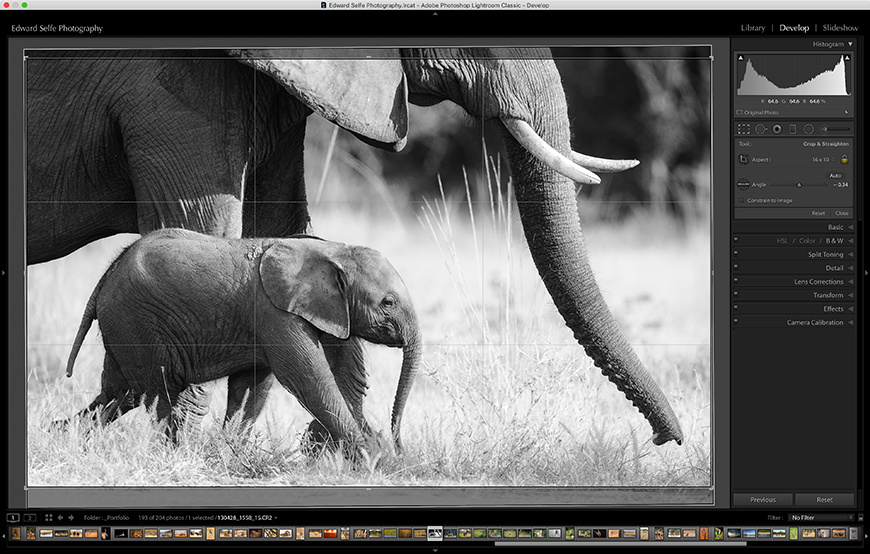Click the Angle value -0.34 field

[x=840, y=185]
